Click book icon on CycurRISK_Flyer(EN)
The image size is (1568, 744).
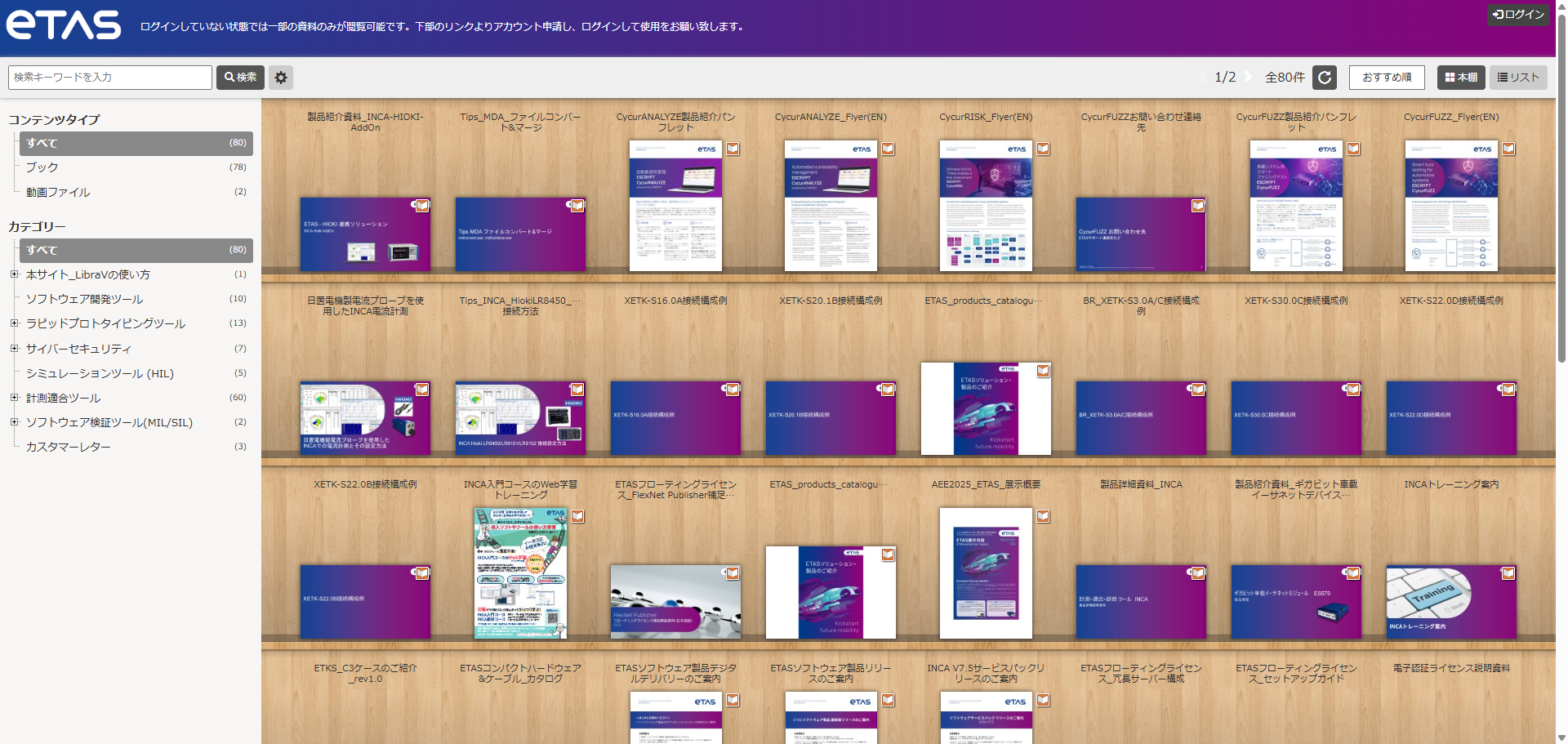pyautogui.click(x=1043, y=149)
